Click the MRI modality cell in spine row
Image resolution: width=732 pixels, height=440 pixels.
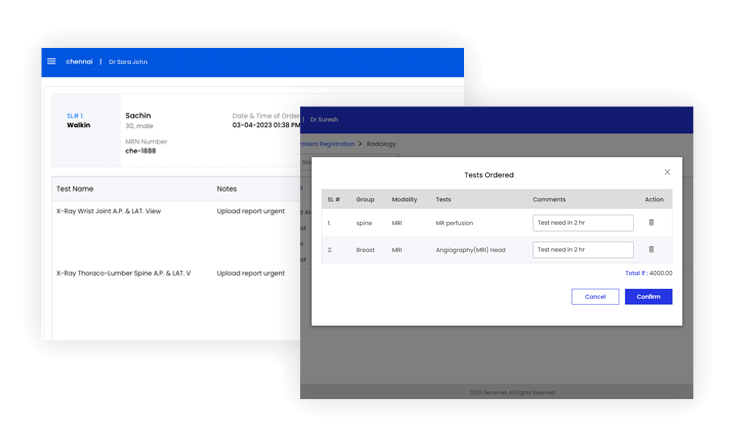coord(397,223)
